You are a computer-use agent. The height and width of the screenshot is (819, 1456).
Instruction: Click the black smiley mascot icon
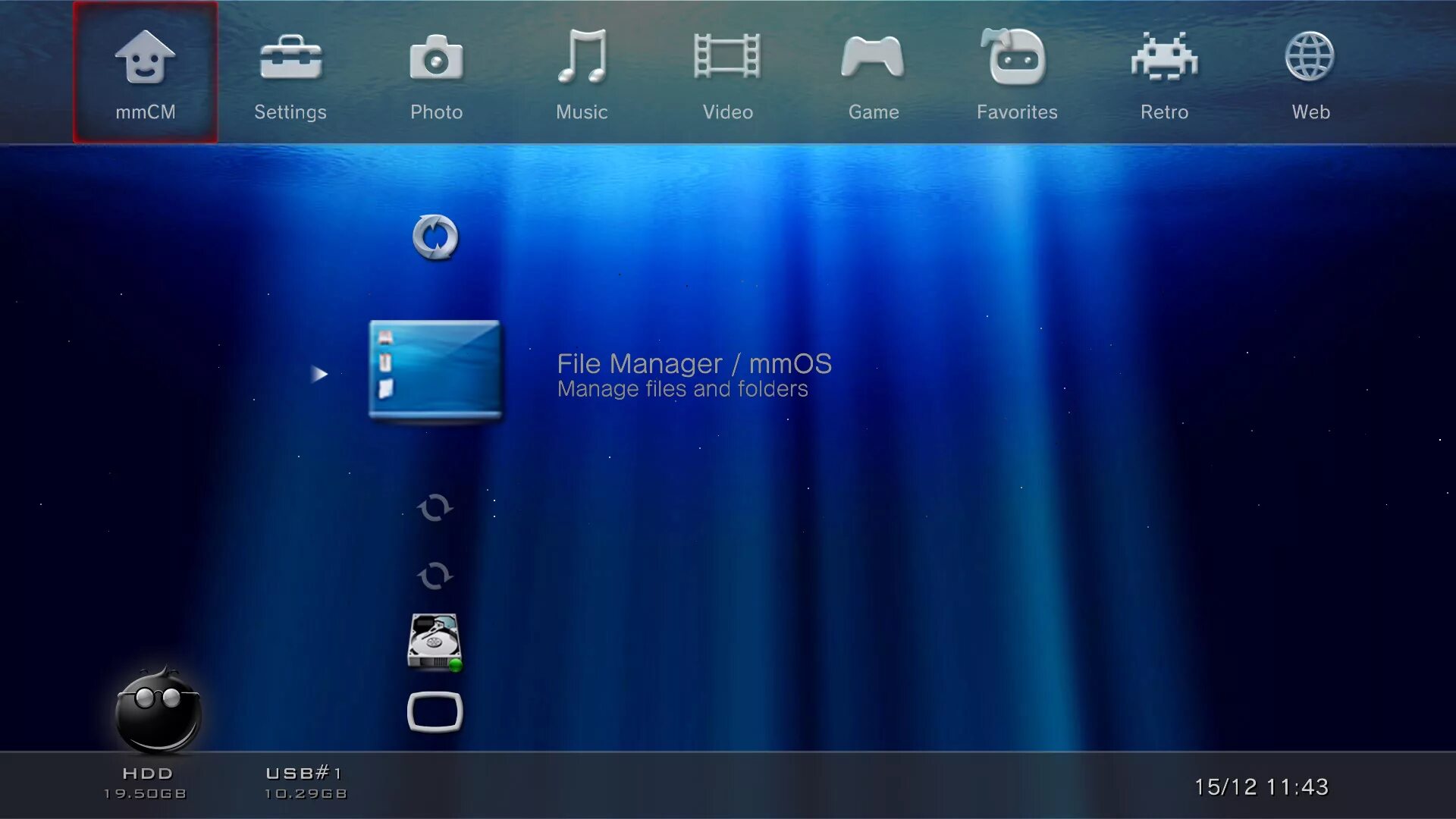158,711
